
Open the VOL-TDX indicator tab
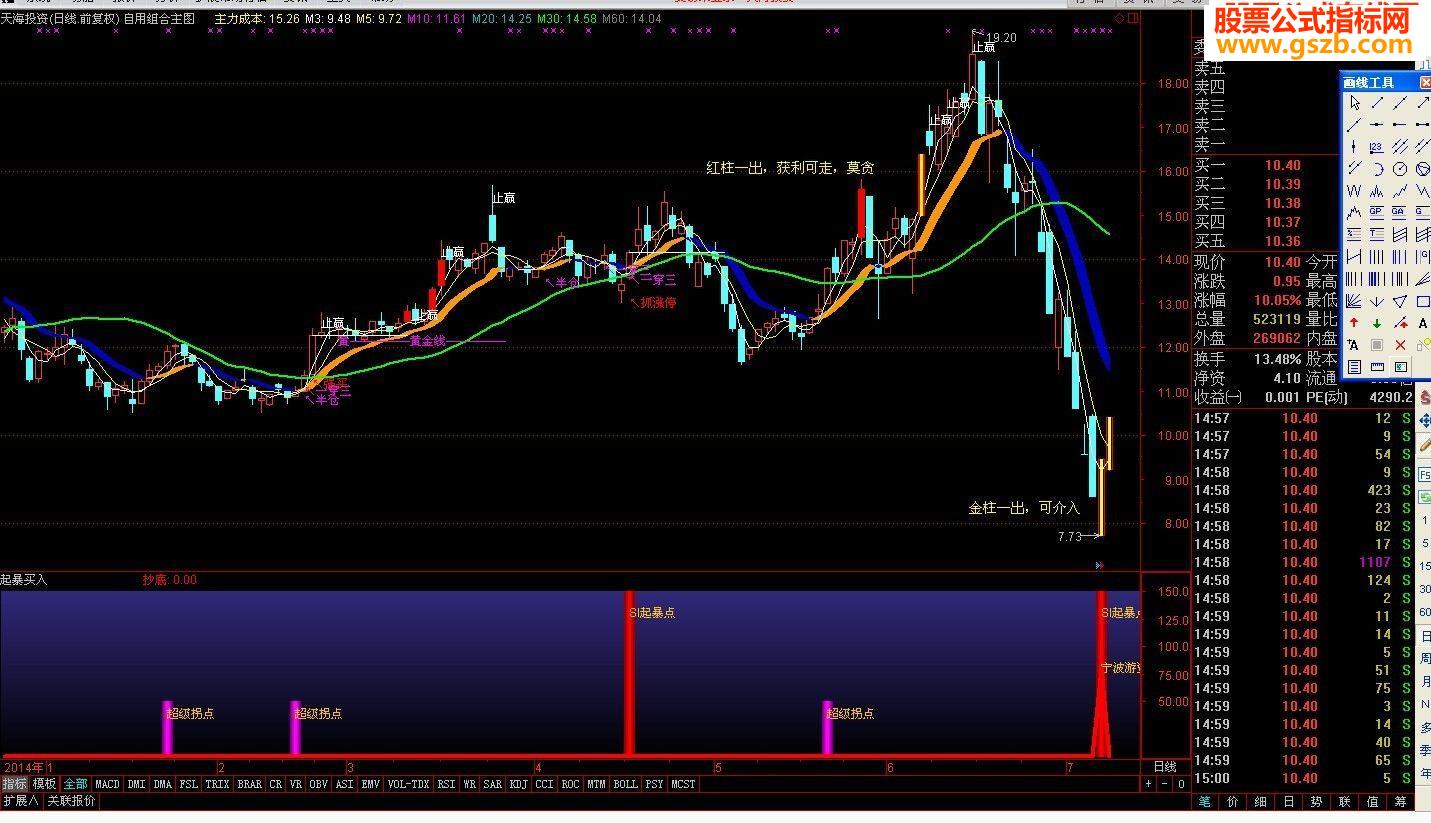pyautogui.click(x=408, y=784)
